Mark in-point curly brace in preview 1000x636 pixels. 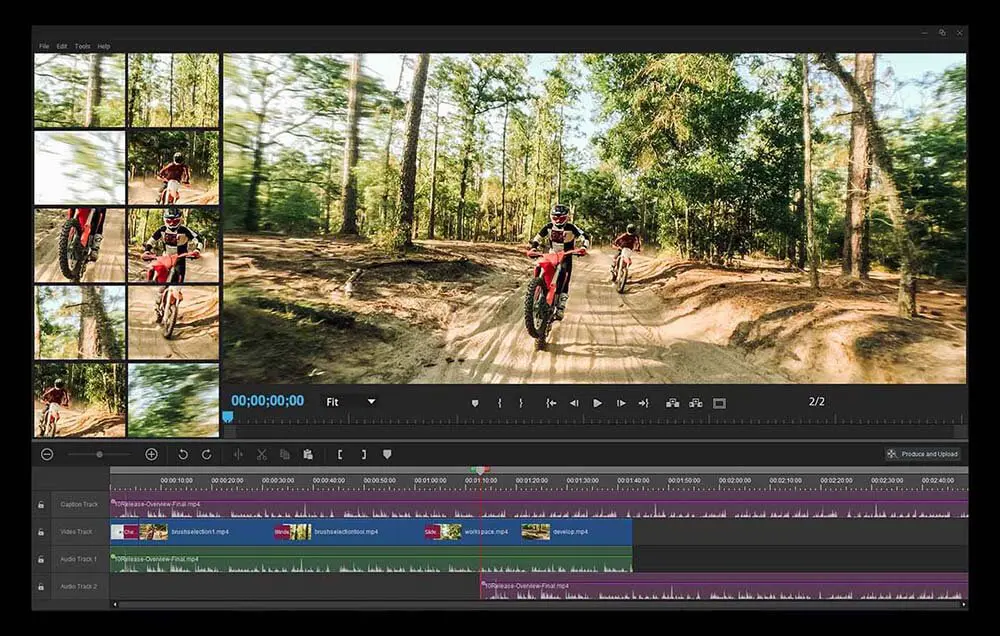(x=499, y=403)
